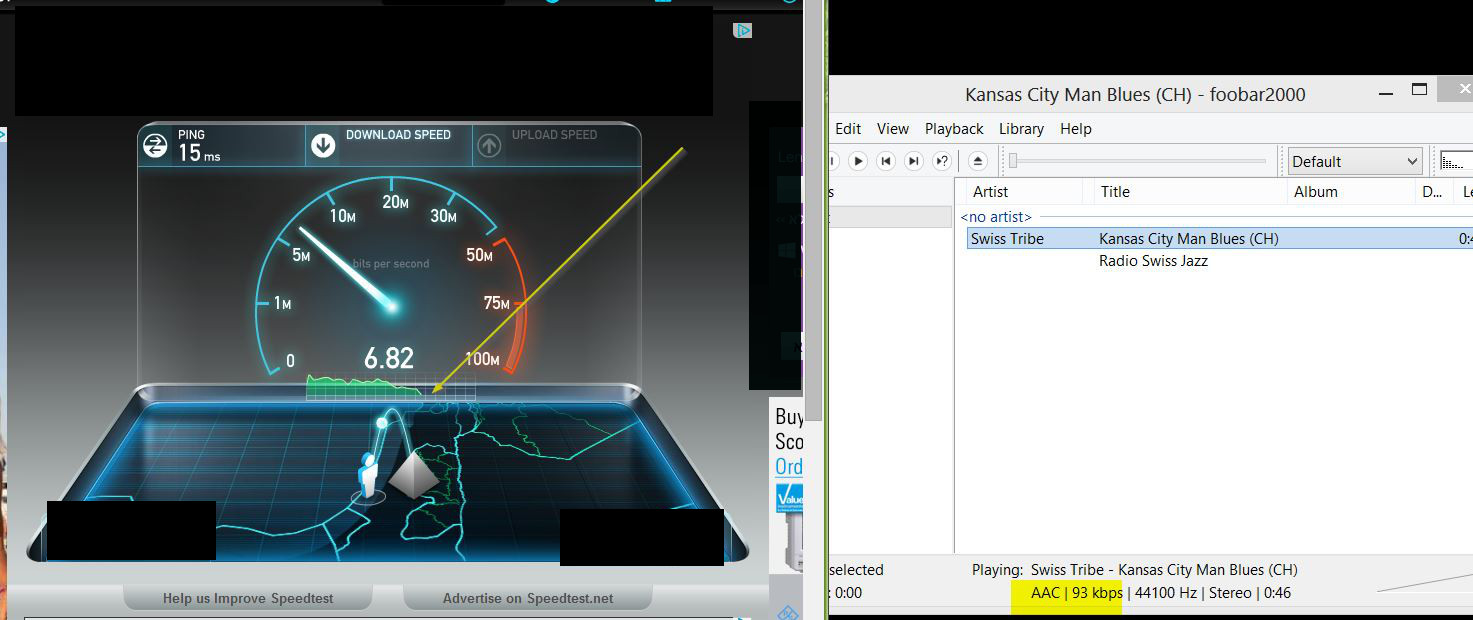Click the AAC | 93 kbps status text

pyautogui.click(x=1076, y=593)
